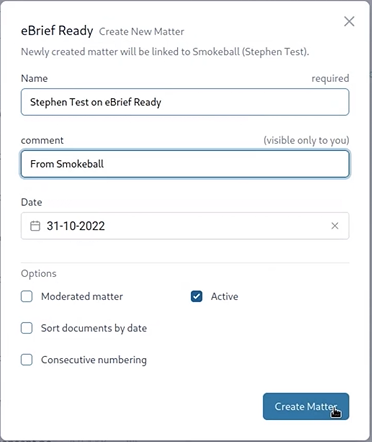Click the 'Name' field label
The image size is (372, 442).
click(34, 78)
